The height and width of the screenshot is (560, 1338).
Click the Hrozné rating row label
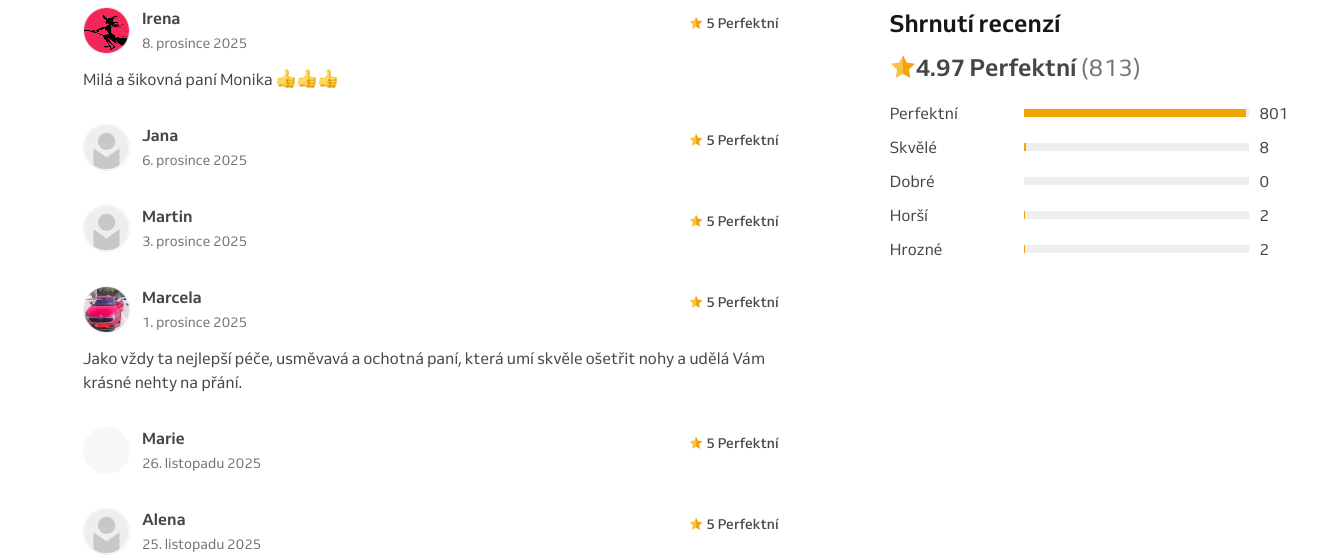coord(916,250)
